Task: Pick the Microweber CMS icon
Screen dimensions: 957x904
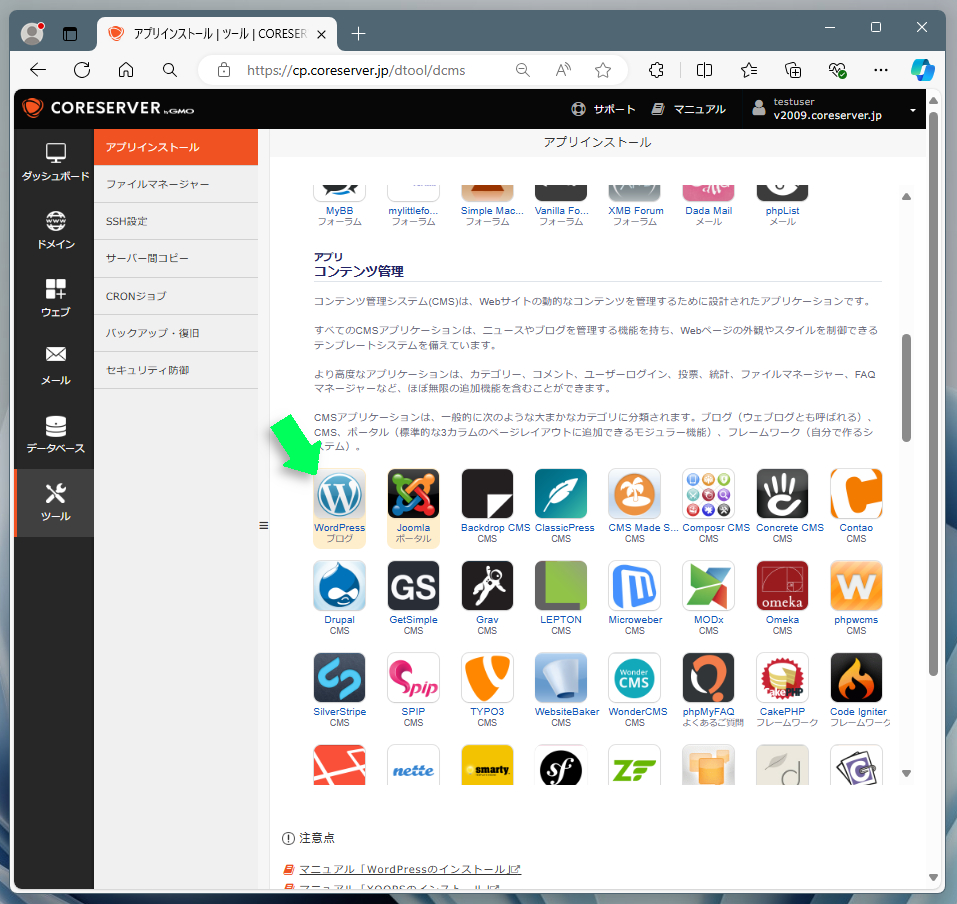Action: (635, 586)
